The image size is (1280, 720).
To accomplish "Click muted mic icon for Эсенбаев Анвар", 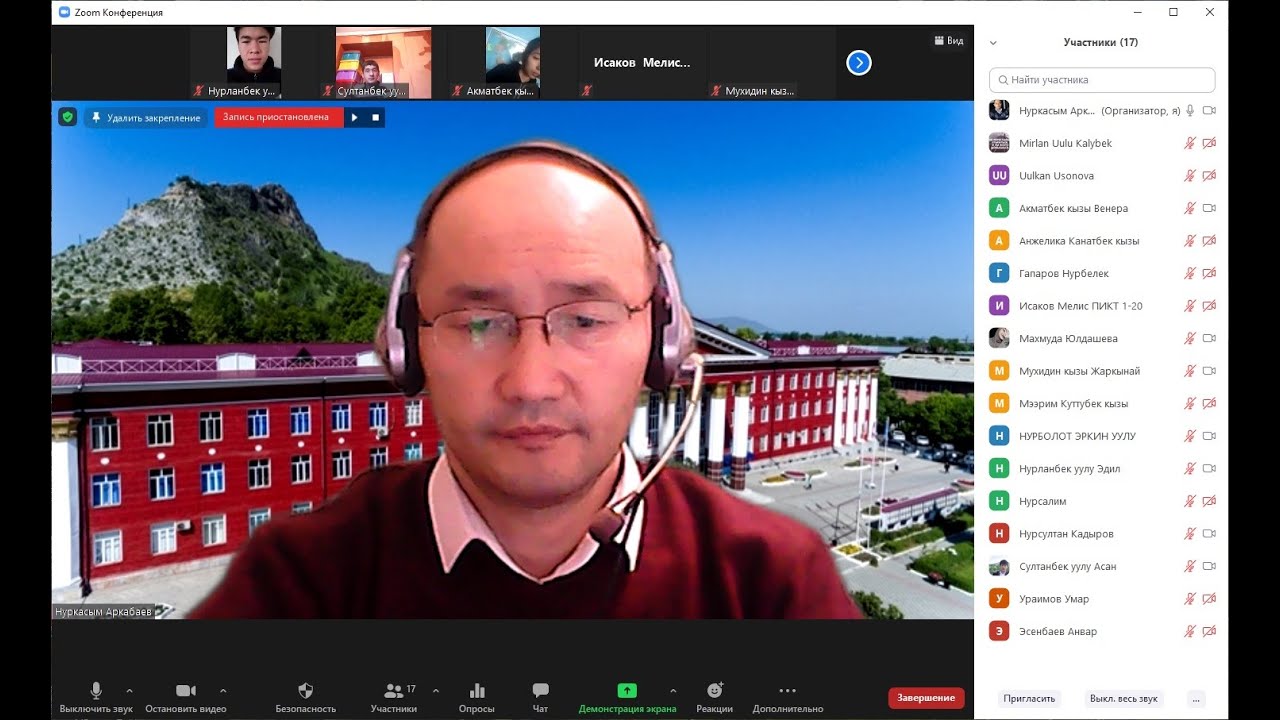I will pyautogui.click(x=1190, y=631).
